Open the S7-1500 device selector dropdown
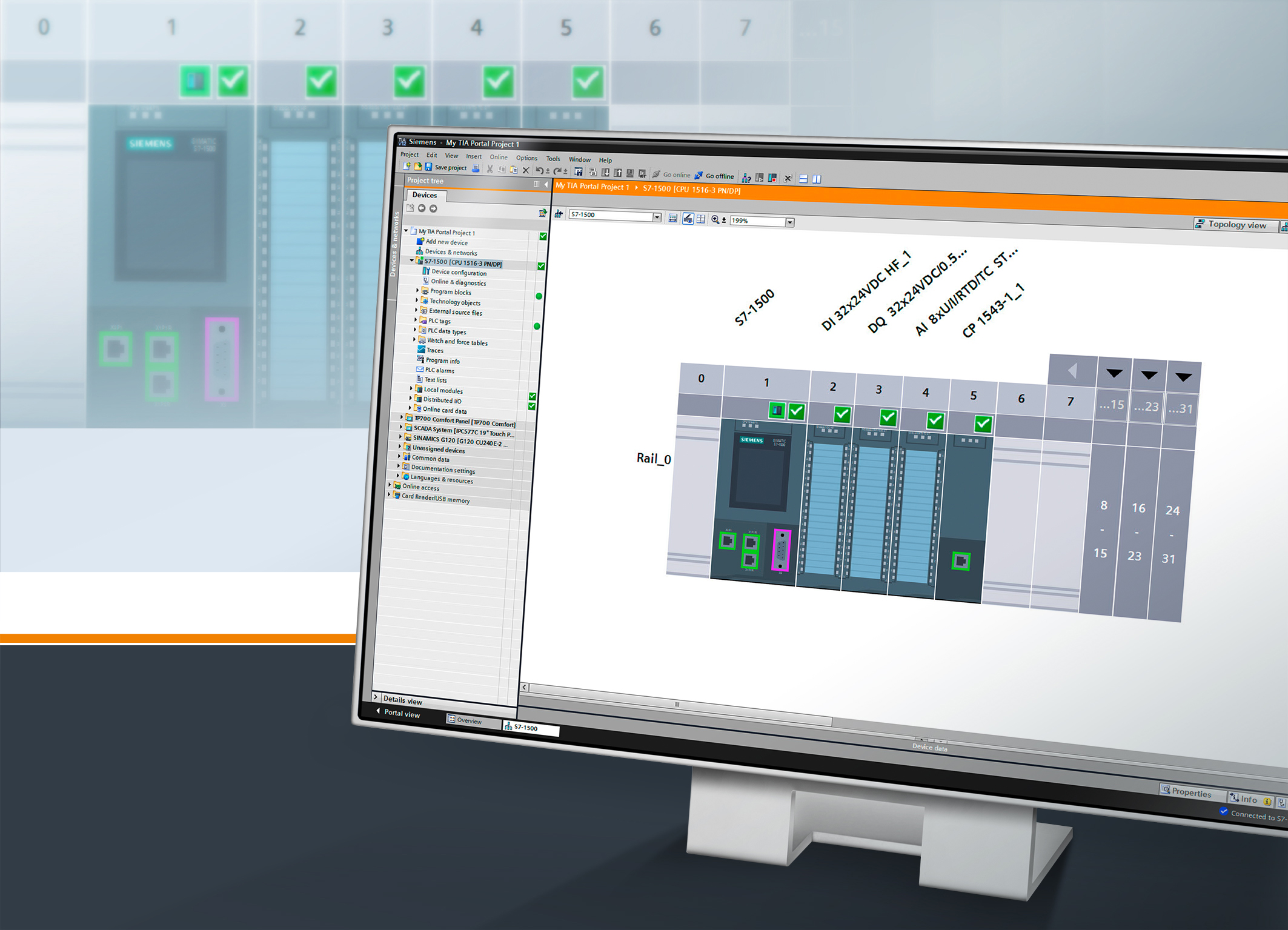Image resolution: width=1288 pixels, height=930 pixels. 657,217
